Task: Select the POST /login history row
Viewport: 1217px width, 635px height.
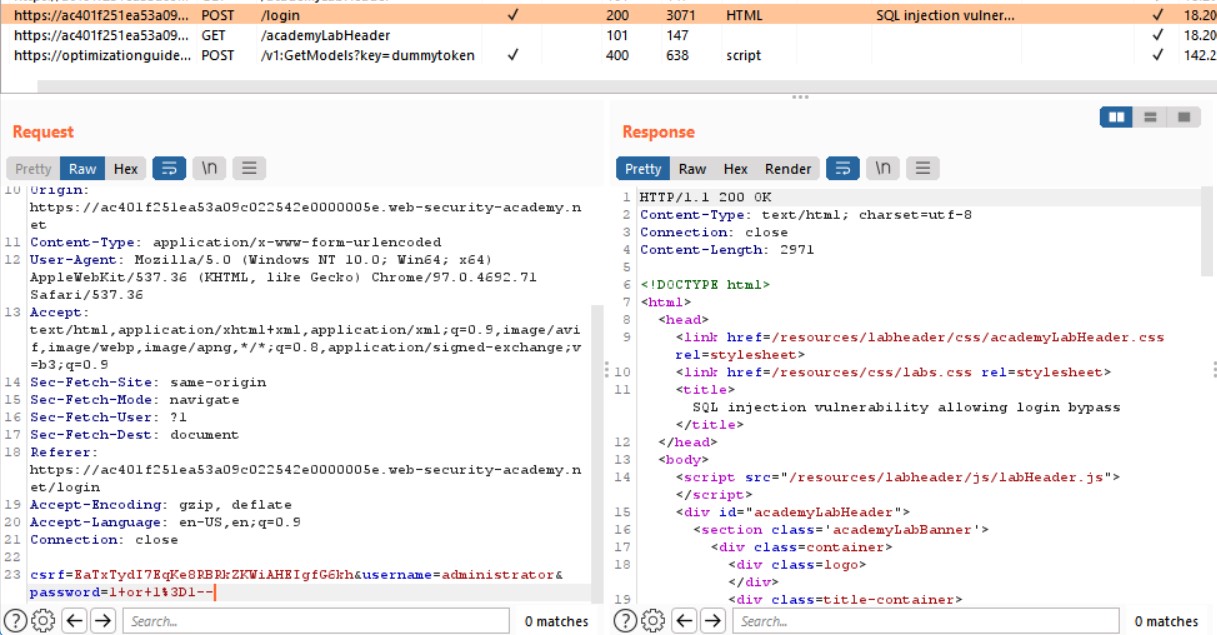Action: click(x=300, y=17)
